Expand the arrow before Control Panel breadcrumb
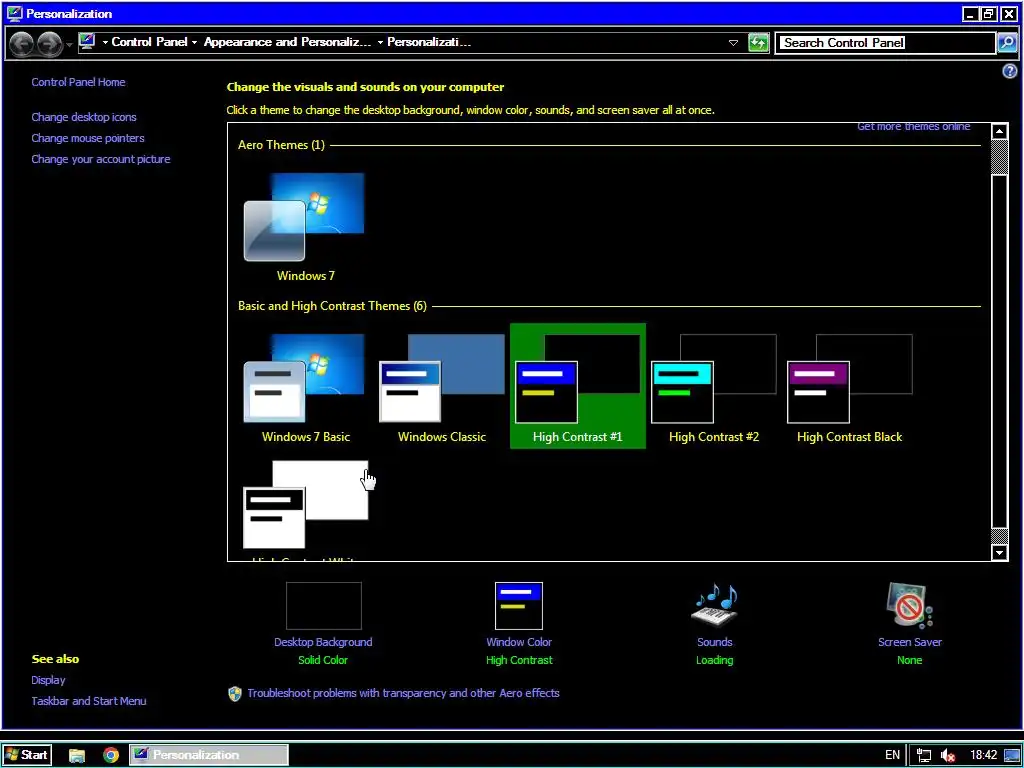Screen dimensions: 1024x768 click(104, 42)
